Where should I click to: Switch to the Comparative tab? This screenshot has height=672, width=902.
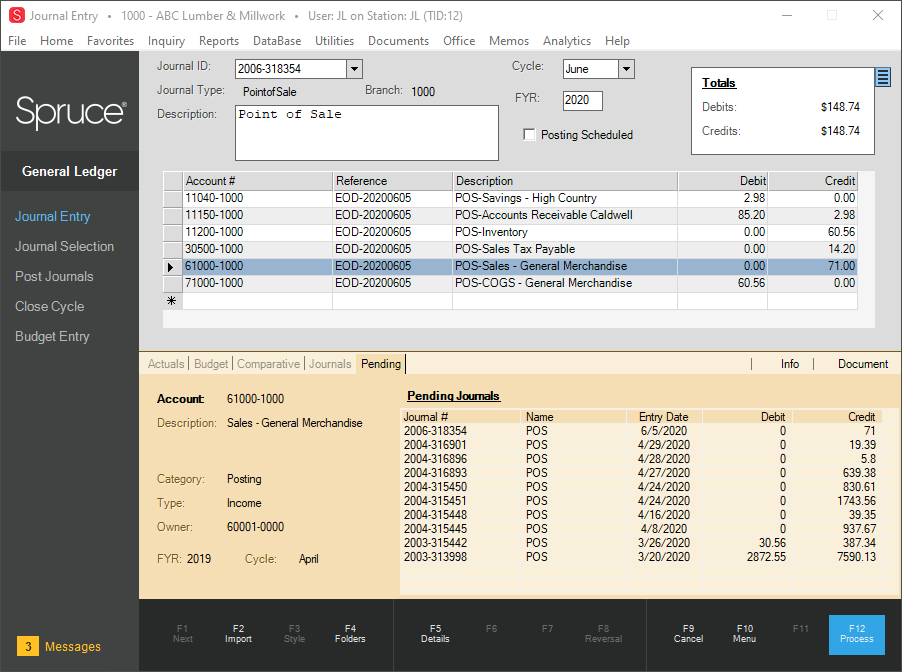pos(269,364)
